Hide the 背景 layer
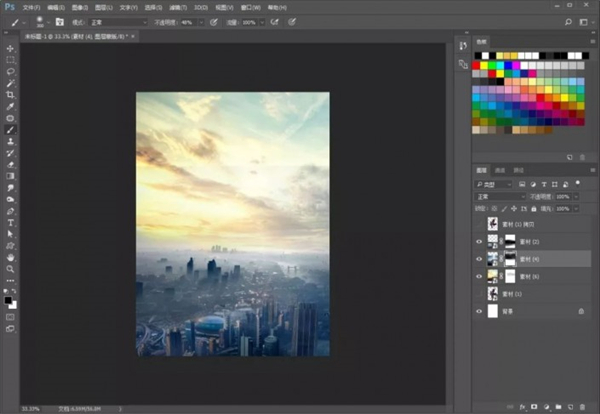600x414 pixels. (479, 312)
